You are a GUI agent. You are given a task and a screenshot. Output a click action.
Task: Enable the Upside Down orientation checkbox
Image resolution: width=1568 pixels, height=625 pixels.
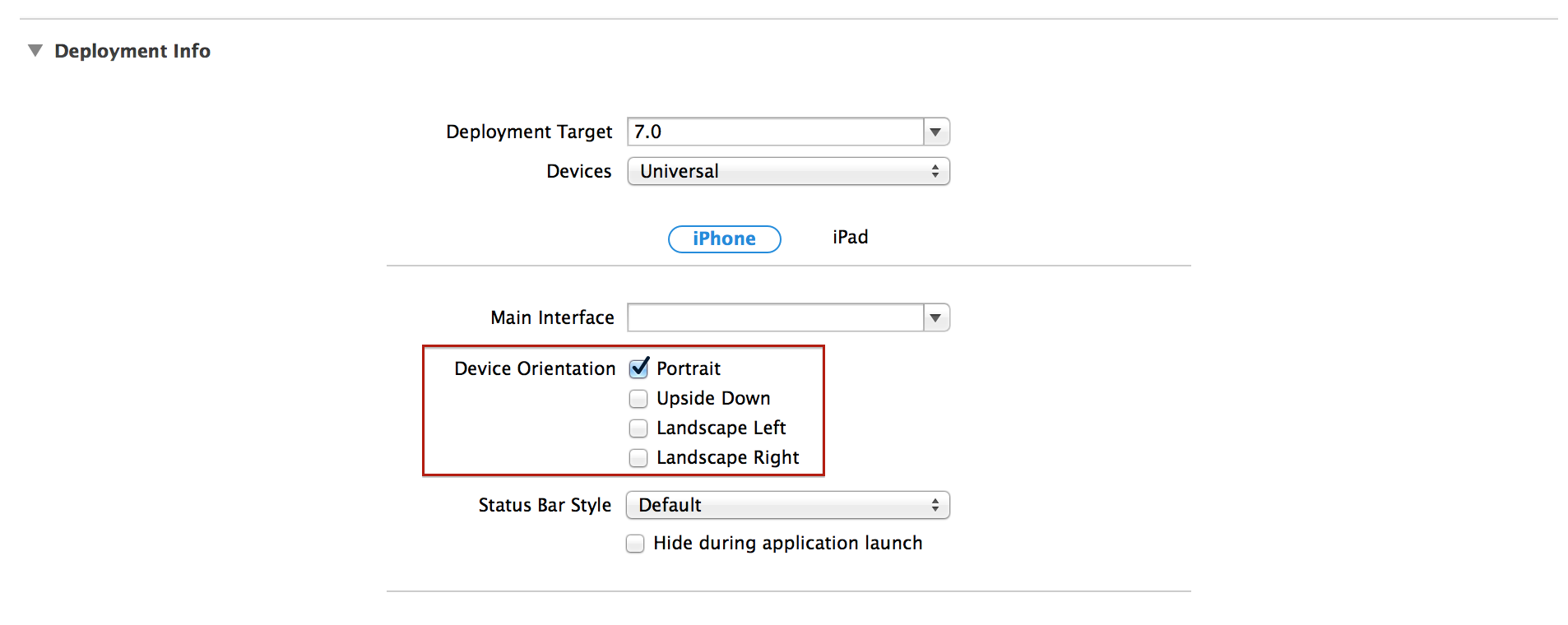638,399
